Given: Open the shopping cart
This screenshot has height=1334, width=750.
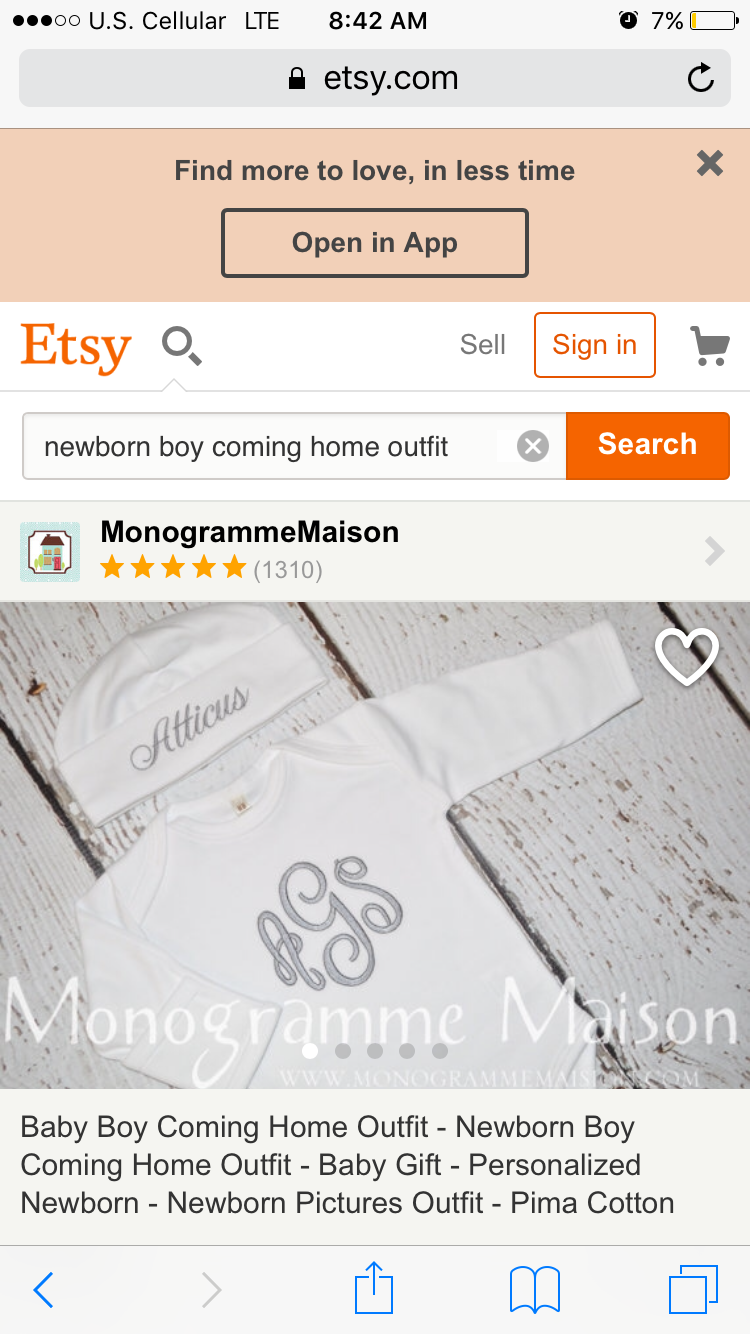Looking at the screenshot, I should [710, 346].
